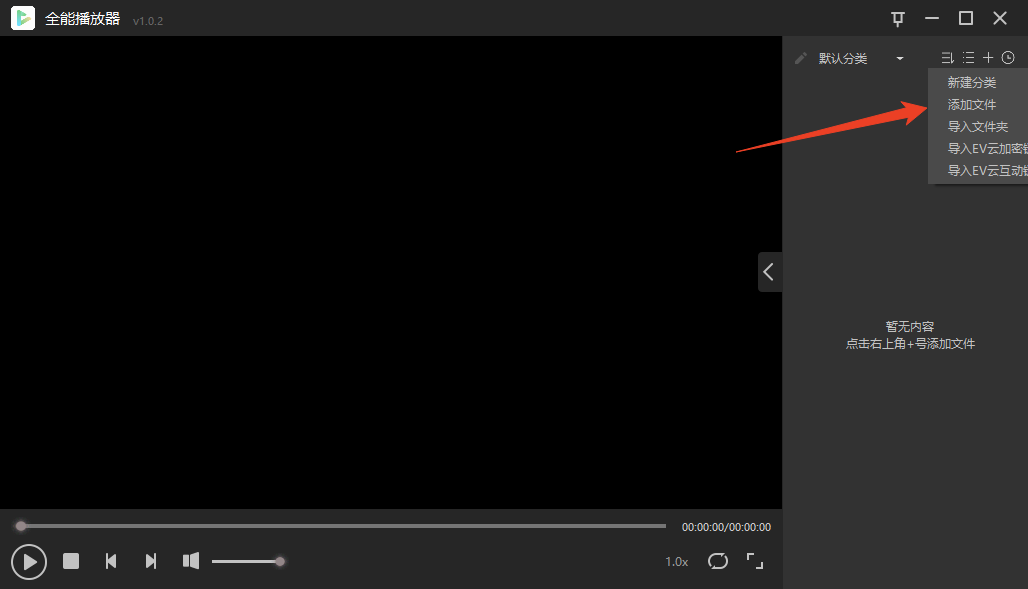Screen dimensions: 1028x589
Task: Click the pencil icon to rename category
Action: (800, 58)
